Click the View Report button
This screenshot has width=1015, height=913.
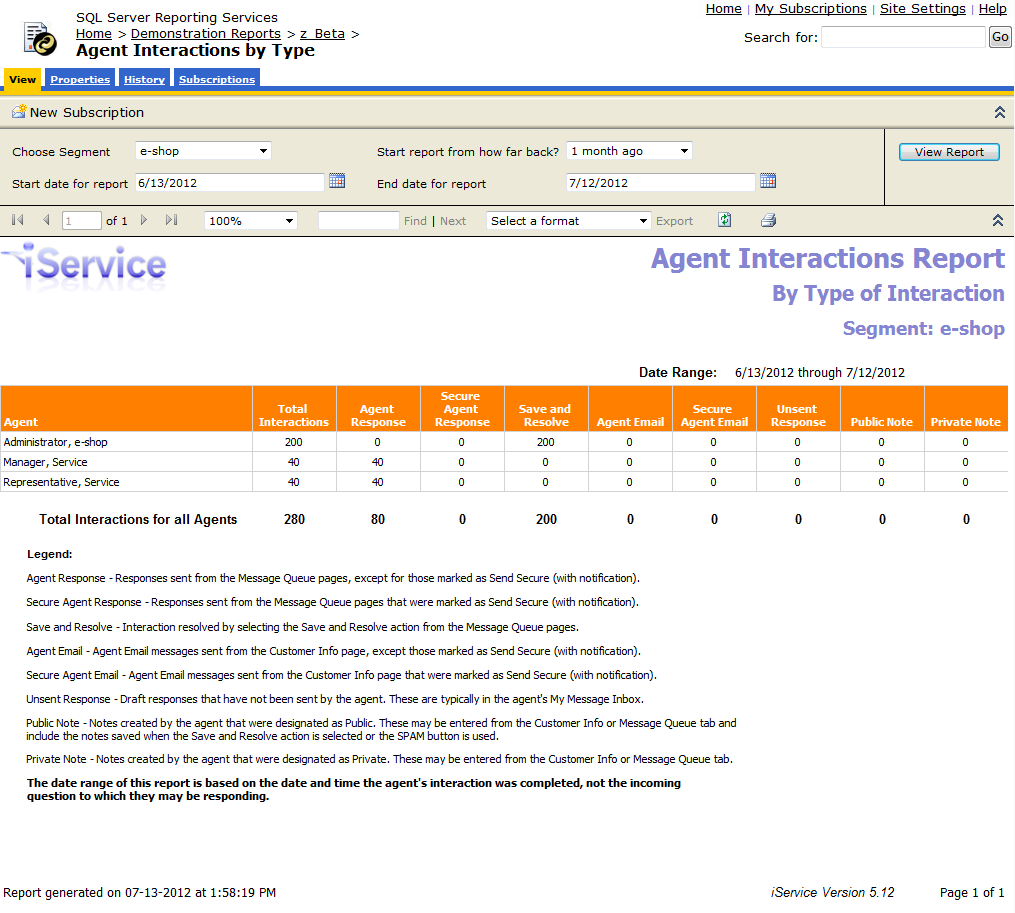pyautogui.click(x=949, y=152)
